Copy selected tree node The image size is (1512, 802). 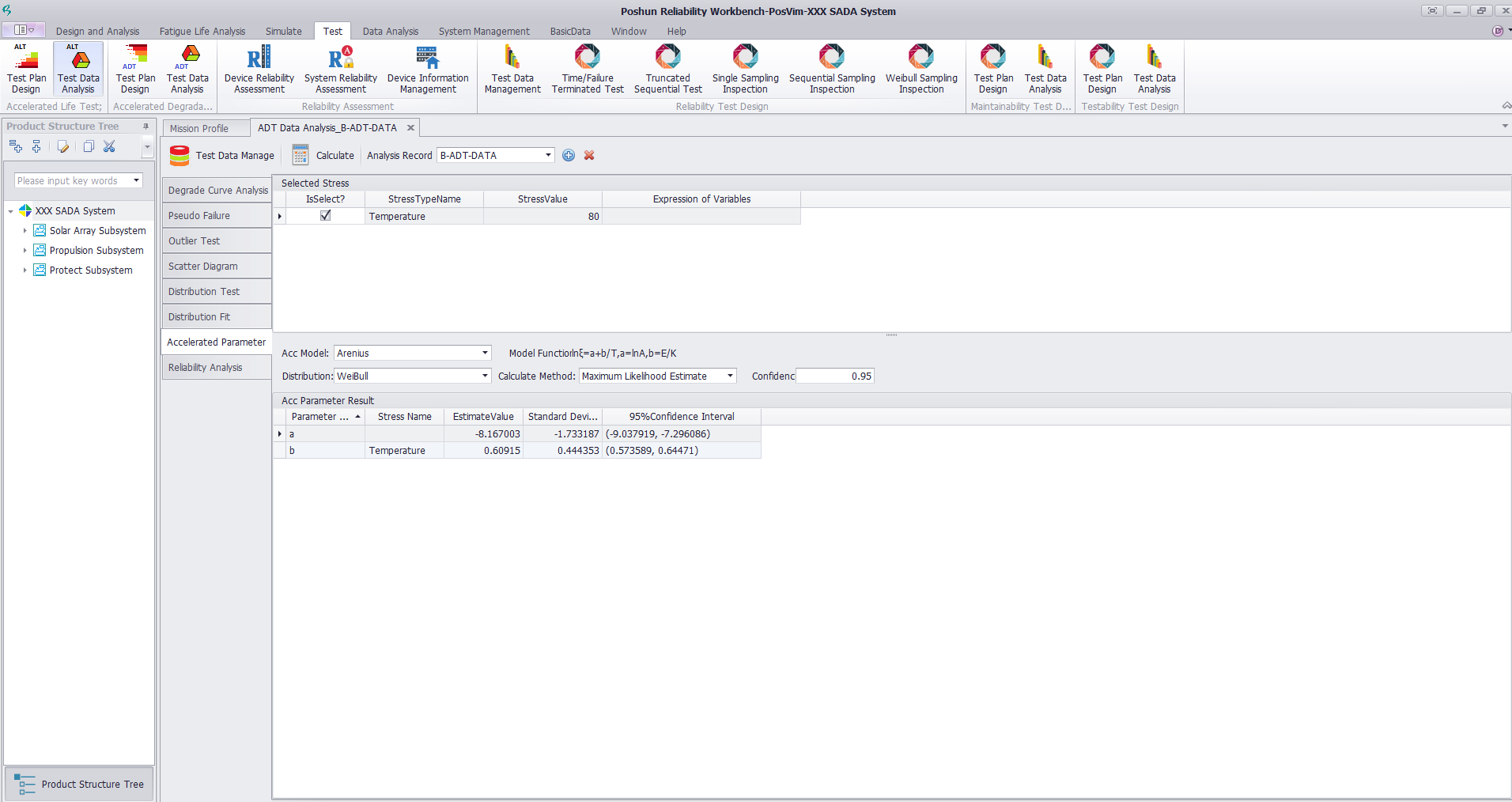coord(89,146)
